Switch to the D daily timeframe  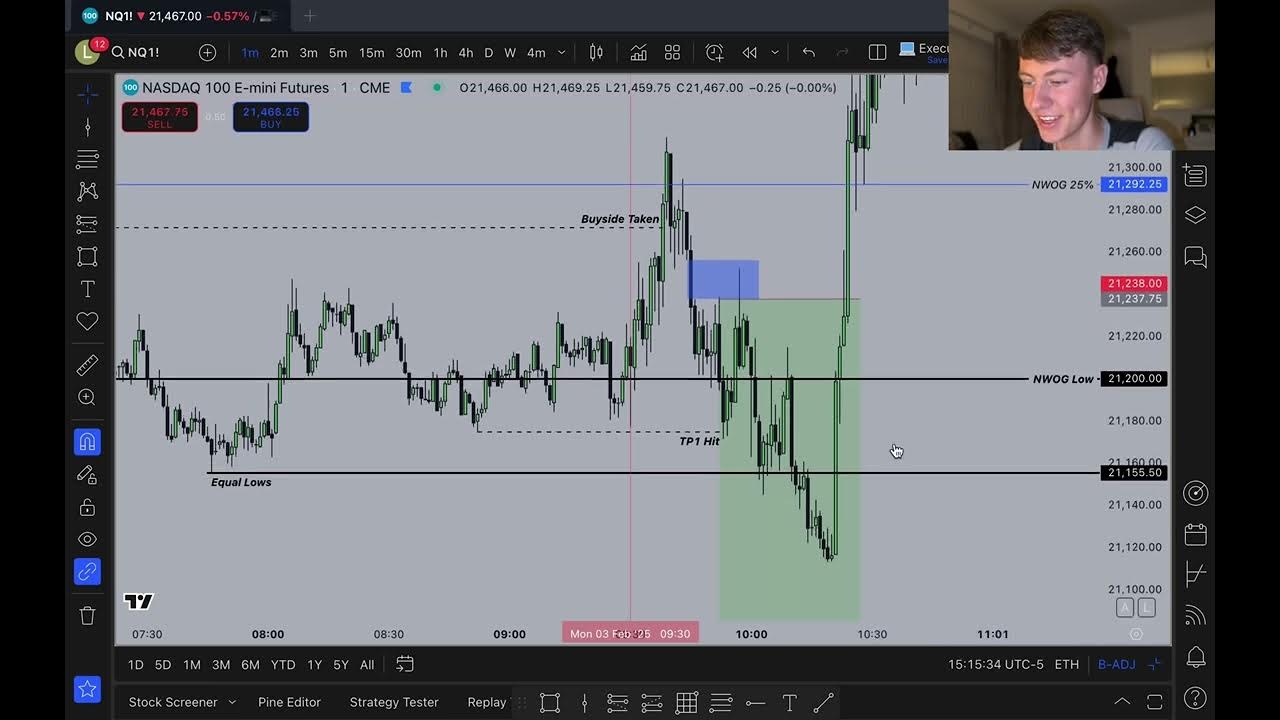point(488,52)
